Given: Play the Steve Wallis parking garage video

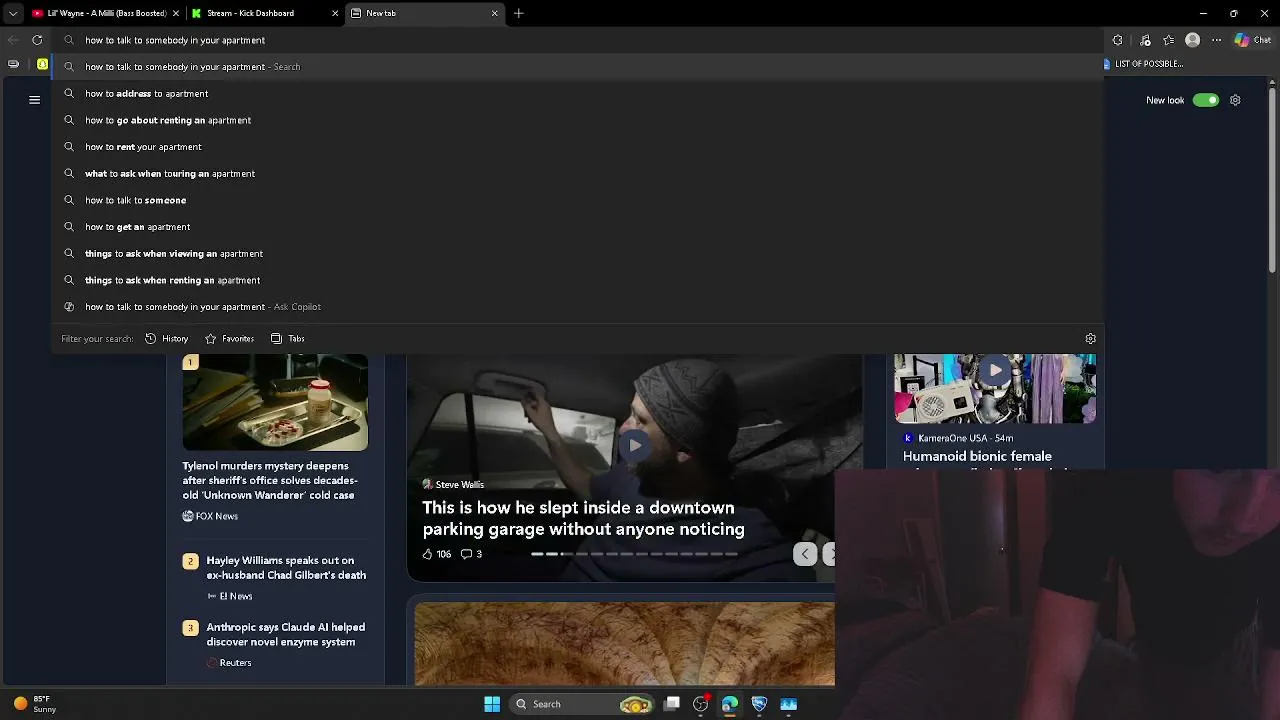Looking at the screenshot, I should [x=634, y=446].
